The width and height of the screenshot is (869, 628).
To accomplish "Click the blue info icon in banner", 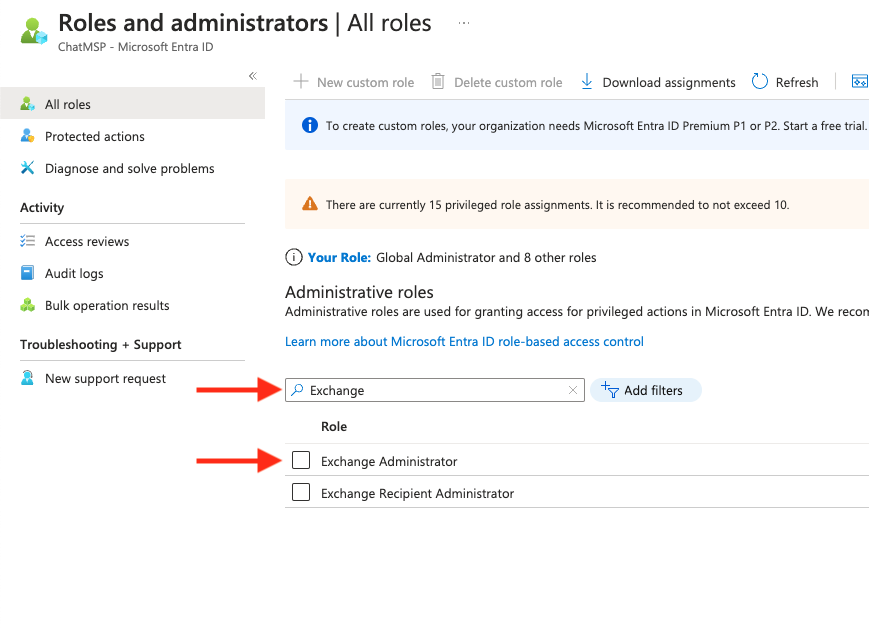I will point(310,125).
